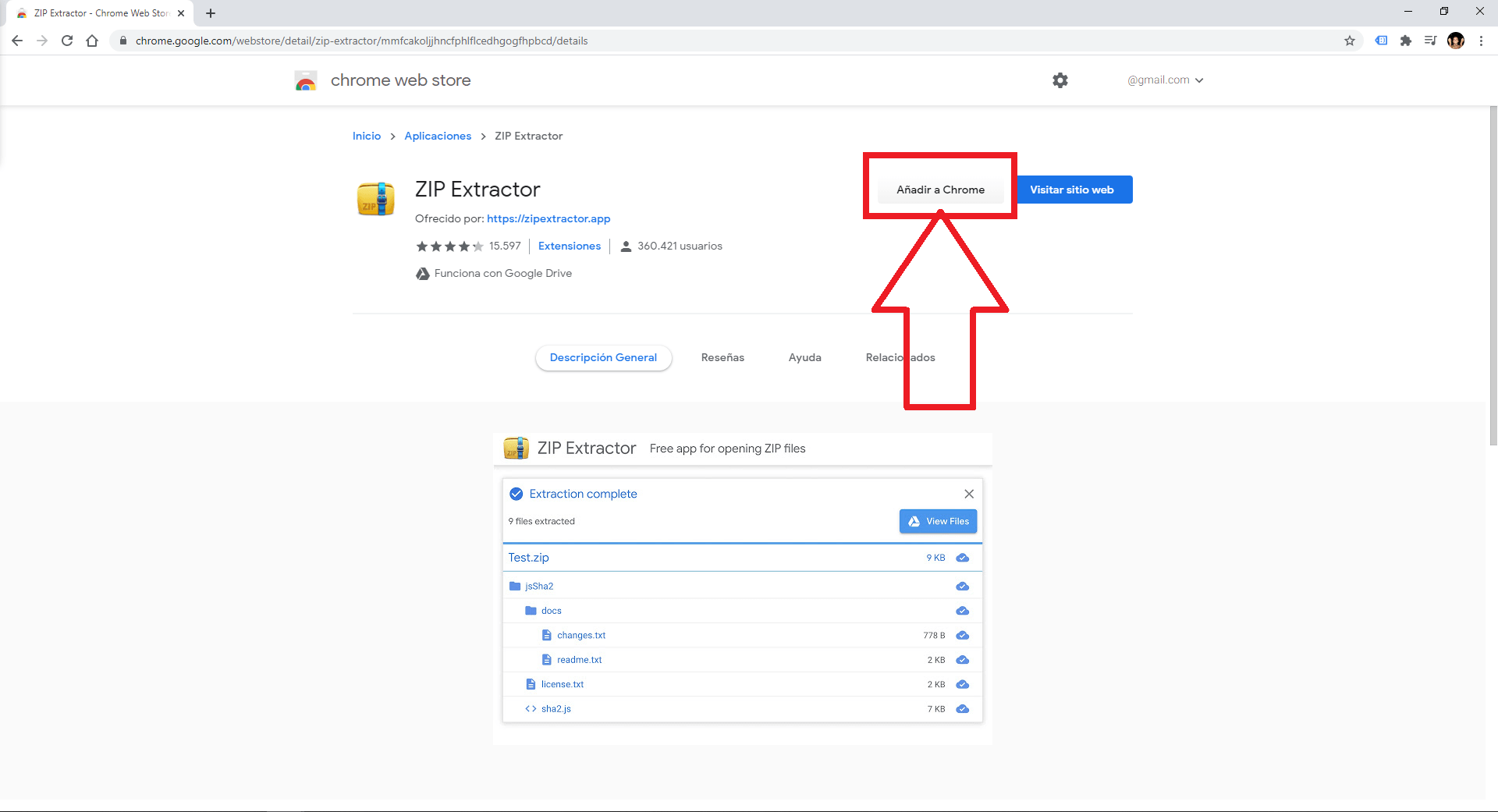Image resolution: width=1498 pixels, height=812 pixels.
Task: Click the browser forward arrow
Action: pos(42,41)
